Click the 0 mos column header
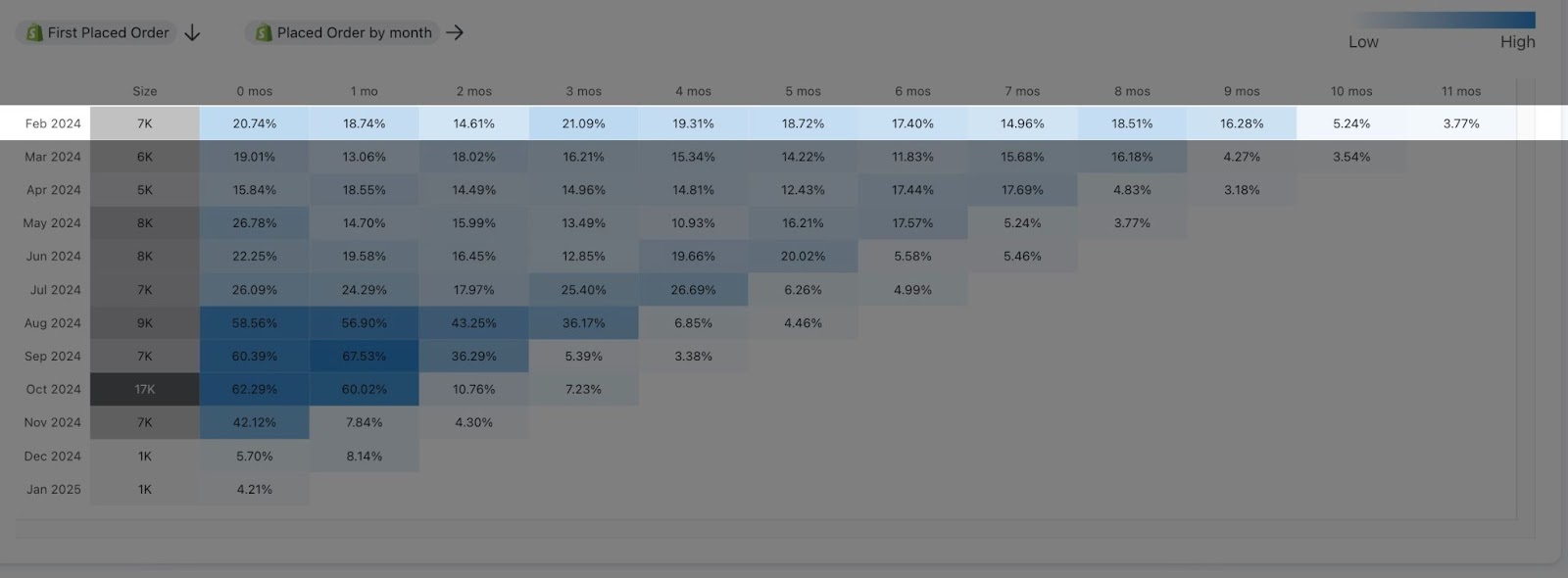The width and height of the screenshot is (1568, 578). click(254, 91)
